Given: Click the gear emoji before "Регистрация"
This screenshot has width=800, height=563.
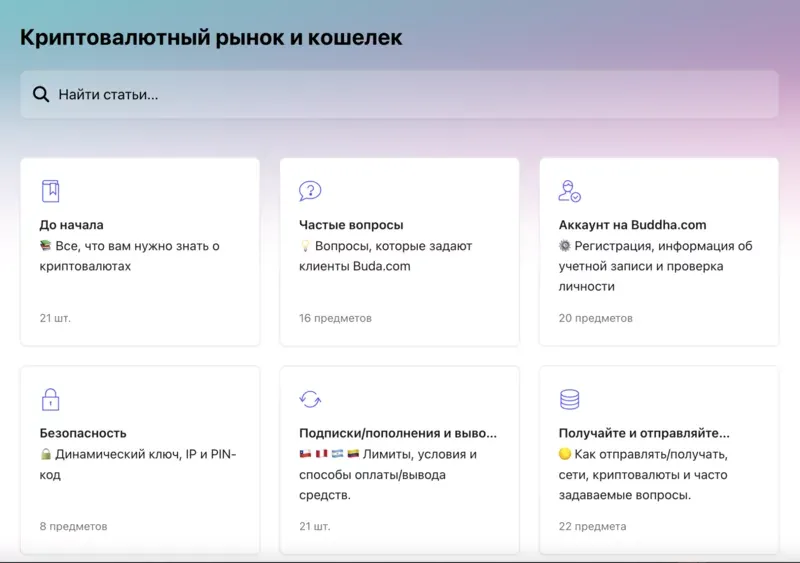Looking at the screenshot, I should (x=564, y=246).
